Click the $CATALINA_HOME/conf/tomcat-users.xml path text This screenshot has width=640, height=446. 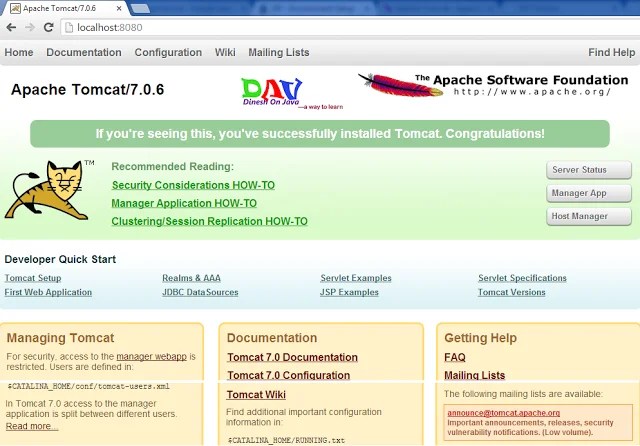89,386
